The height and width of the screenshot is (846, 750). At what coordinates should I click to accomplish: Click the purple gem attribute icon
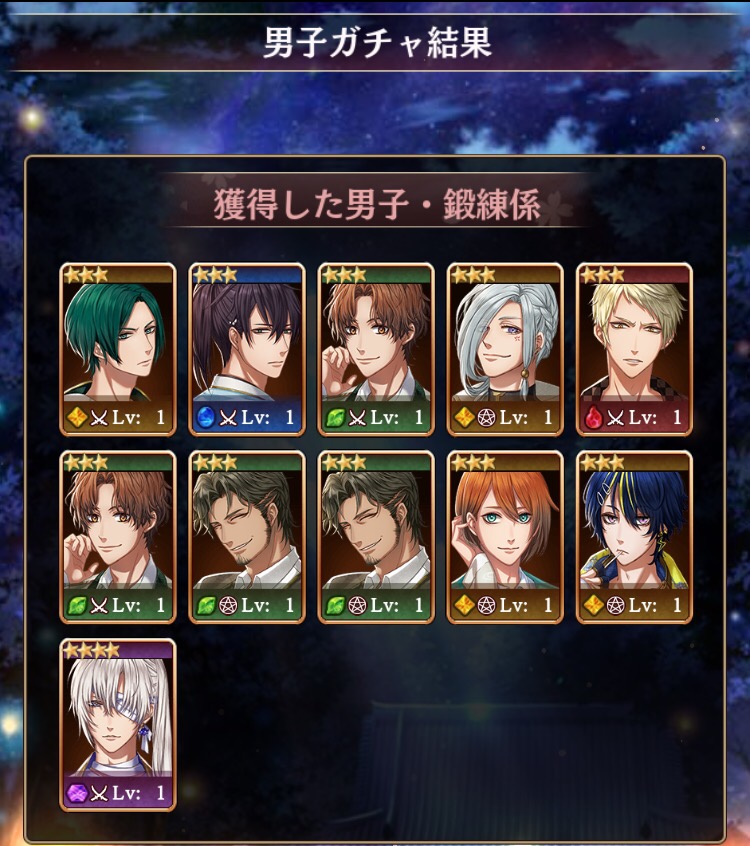tap(76, 793)
